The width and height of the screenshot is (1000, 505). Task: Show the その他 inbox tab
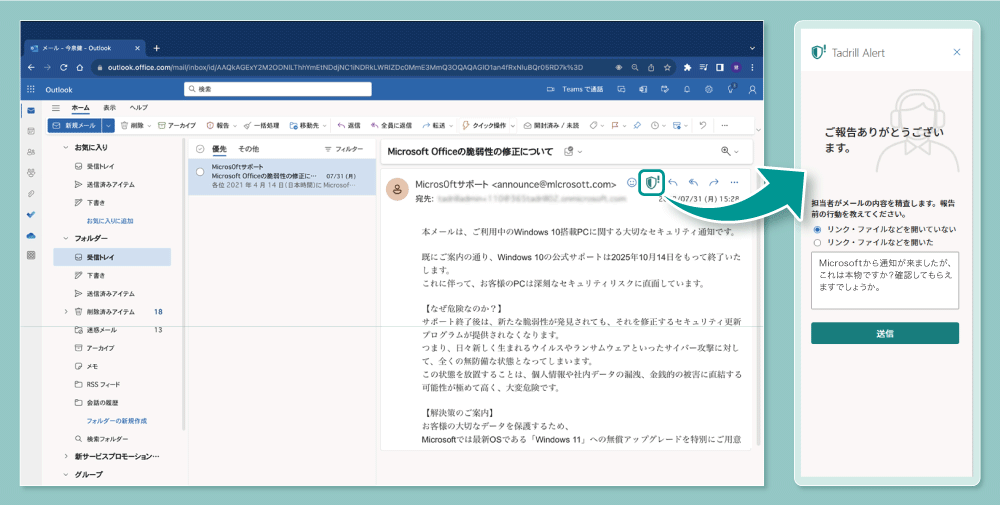pyautogui.click(x=249, y=149)
